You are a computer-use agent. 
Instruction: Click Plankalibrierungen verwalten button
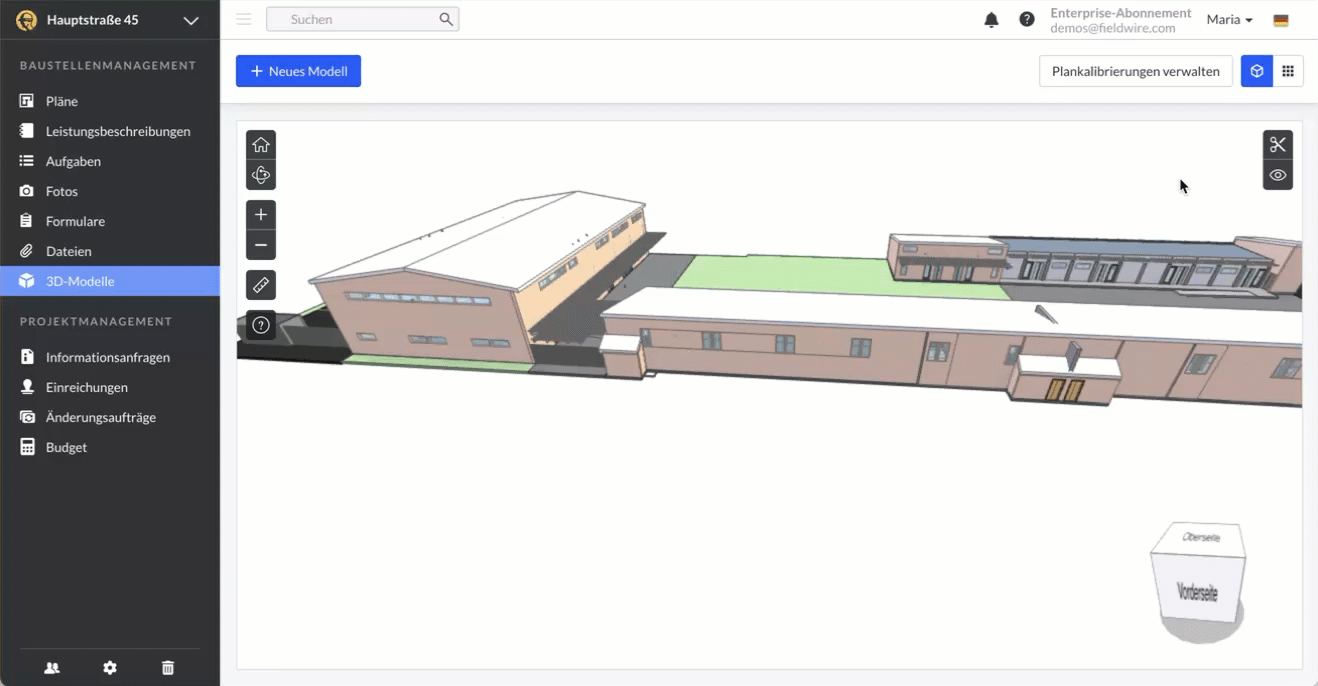tap(1135, 71)
